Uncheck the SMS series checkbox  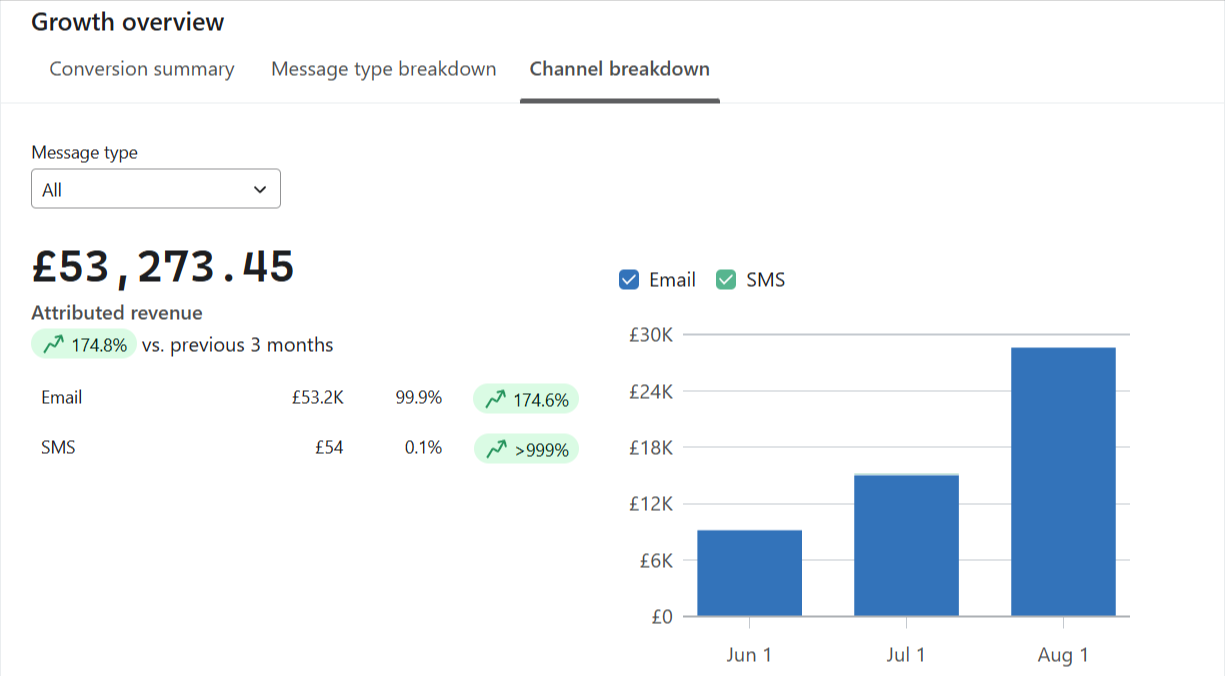pyautogui.click(x=726, y=280)
